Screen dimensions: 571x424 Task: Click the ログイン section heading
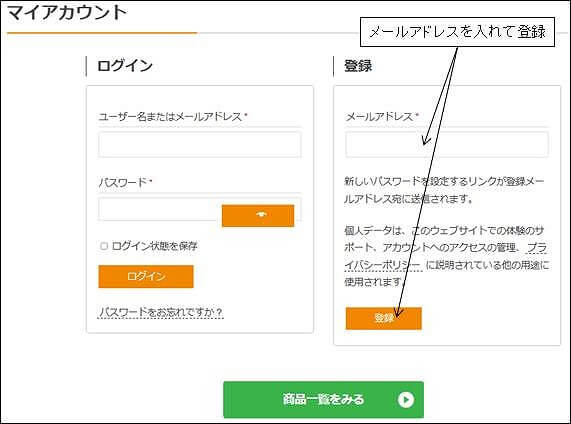(125, 66)
